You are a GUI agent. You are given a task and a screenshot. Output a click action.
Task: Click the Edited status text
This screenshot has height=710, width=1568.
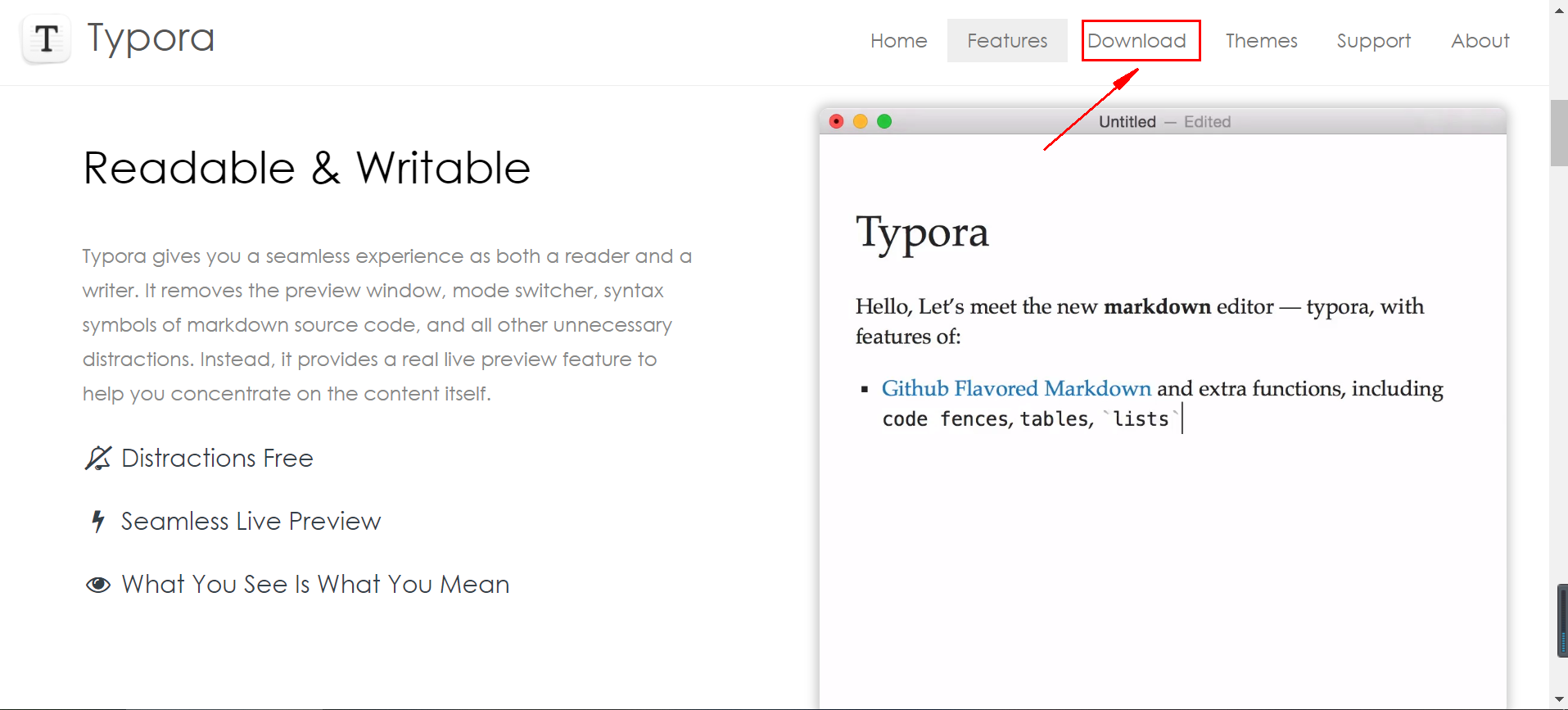tap(1207, 122)
